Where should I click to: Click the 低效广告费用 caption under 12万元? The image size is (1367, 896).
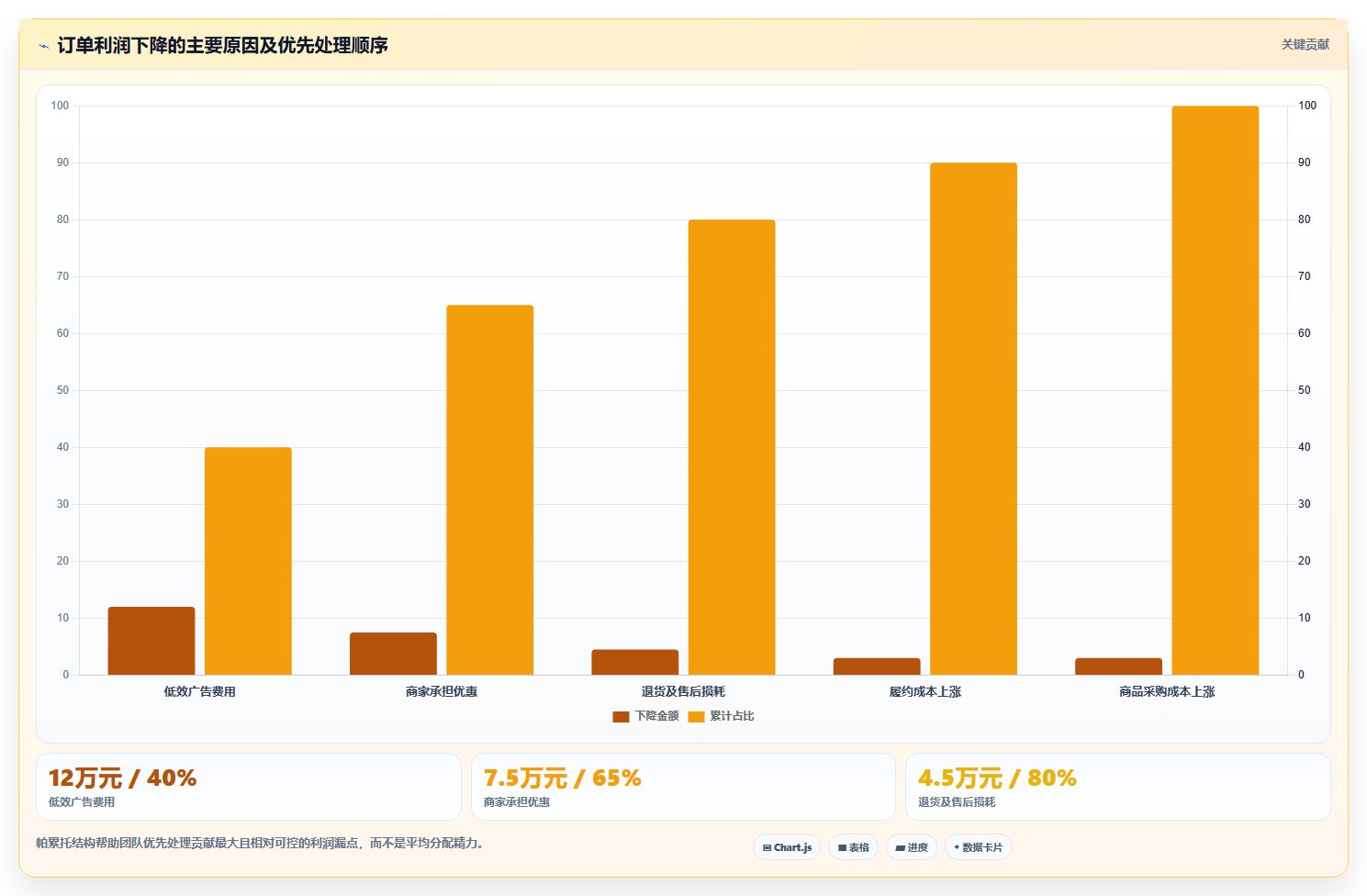pos(82,802)
